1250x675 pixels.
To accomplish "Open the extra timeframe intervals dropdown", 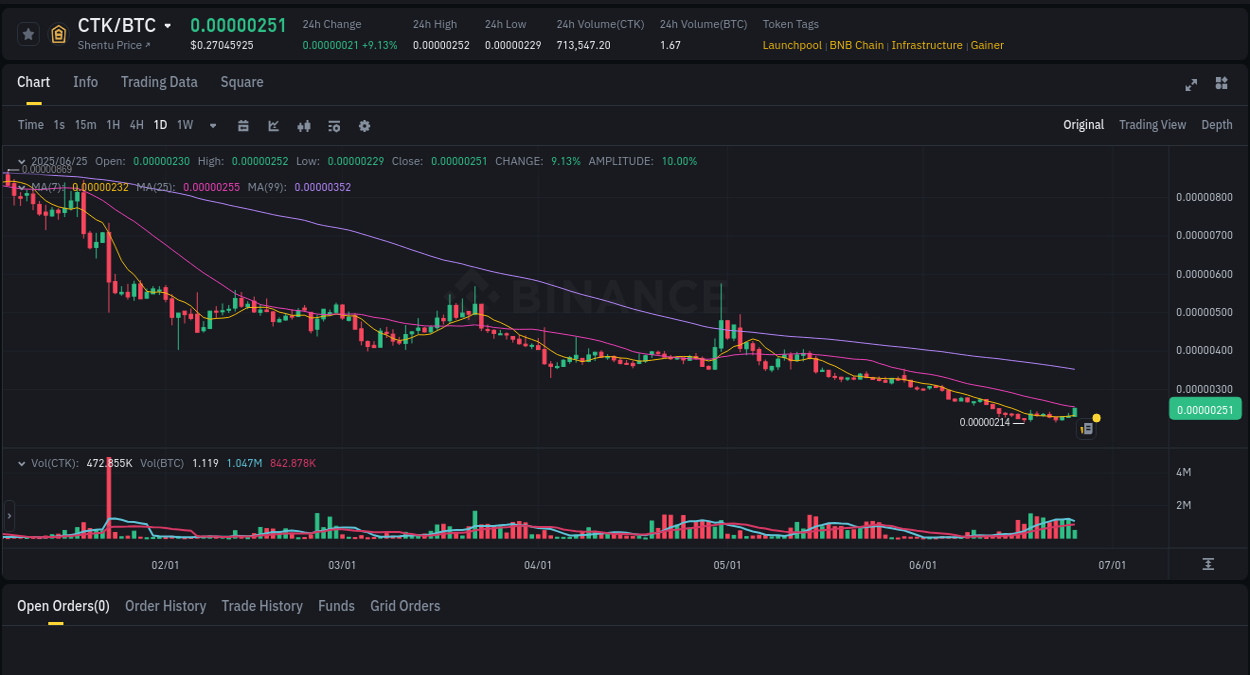I will click(x=212, y=125).
